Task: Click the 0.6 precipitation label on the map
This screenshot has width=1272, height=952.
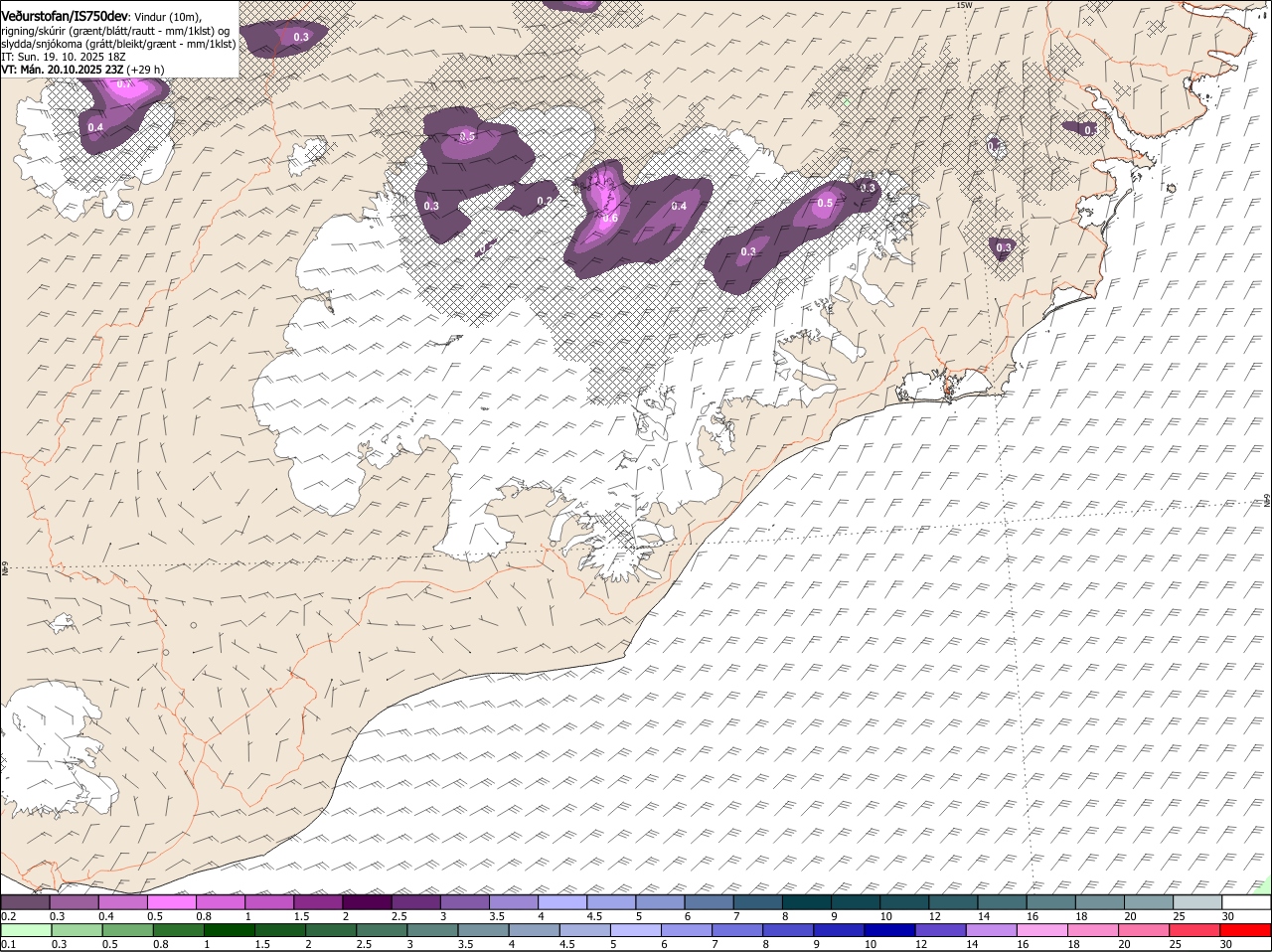Action: click(610, 218)
